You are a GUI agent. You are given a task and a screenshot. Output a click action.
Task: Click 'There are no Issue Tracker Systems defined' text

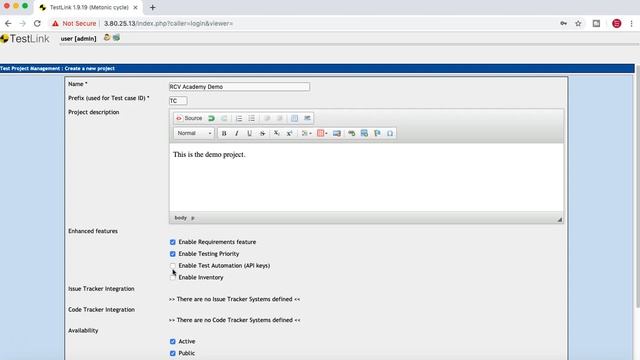tap(234, 299)
